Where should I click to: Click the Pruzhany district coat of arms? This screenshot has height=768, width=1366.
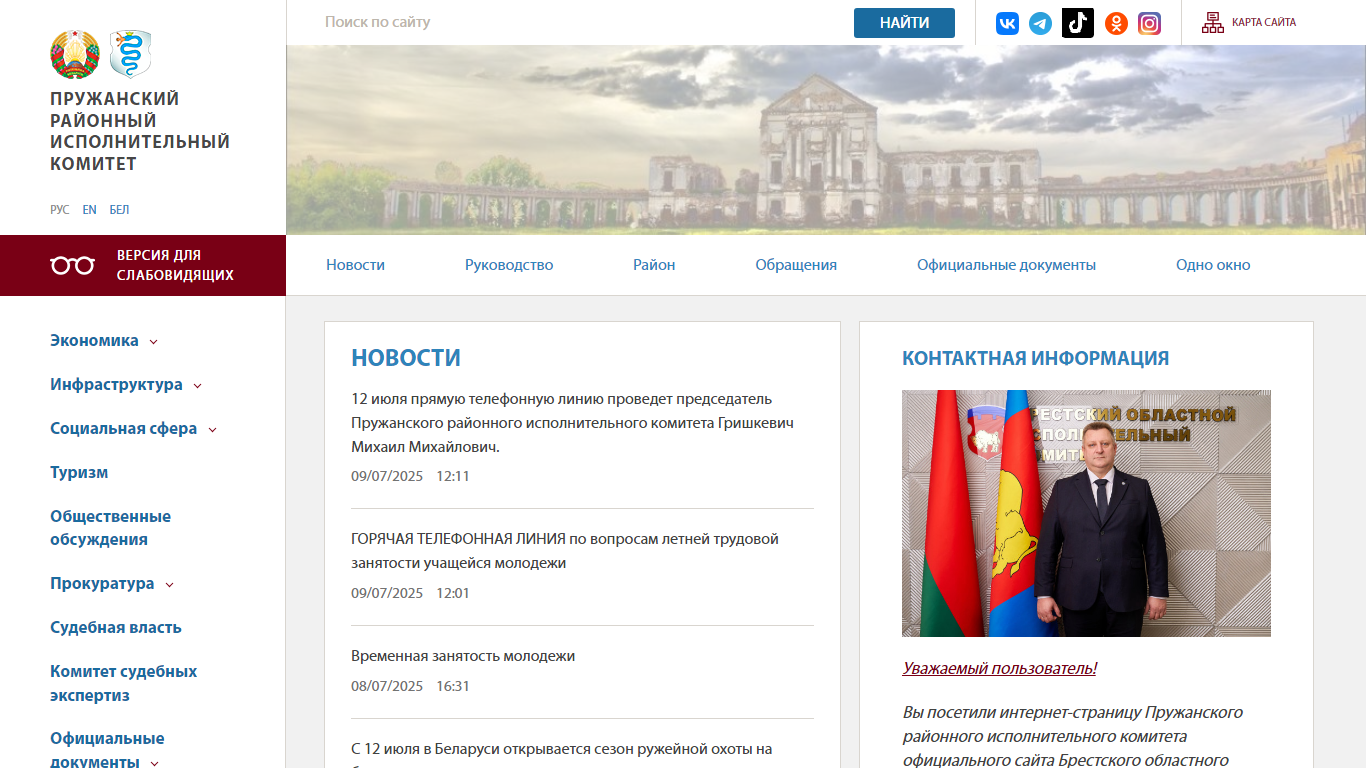coord(130,54)
